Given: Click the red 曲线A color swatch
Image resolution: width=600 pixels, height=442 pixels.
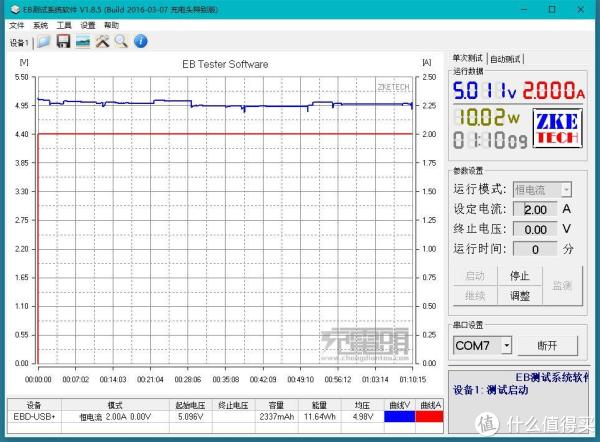Looking at the screenshot, I should click(429, 416).
